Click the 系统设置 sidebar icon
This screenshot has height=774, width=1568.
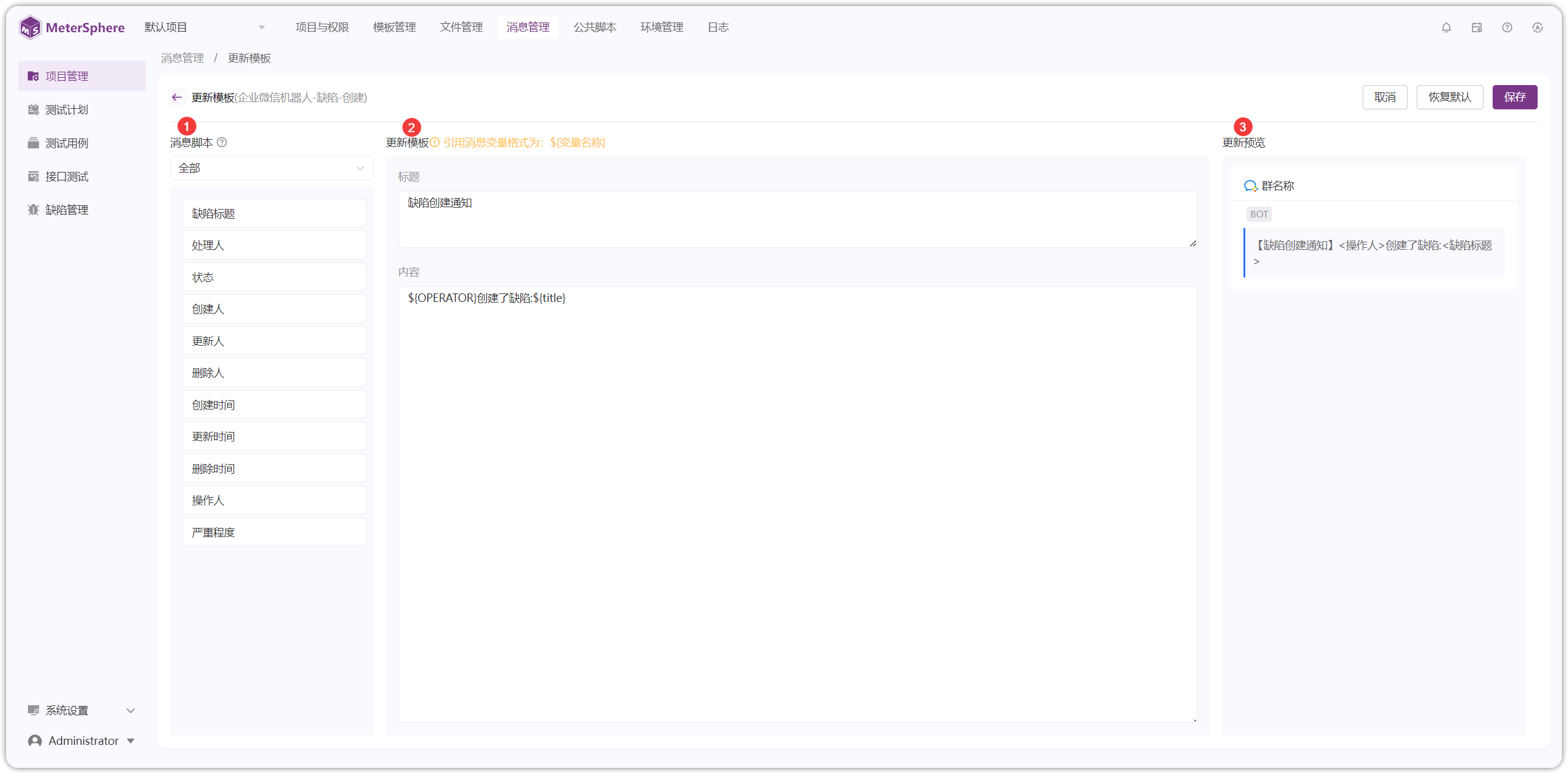33,710
